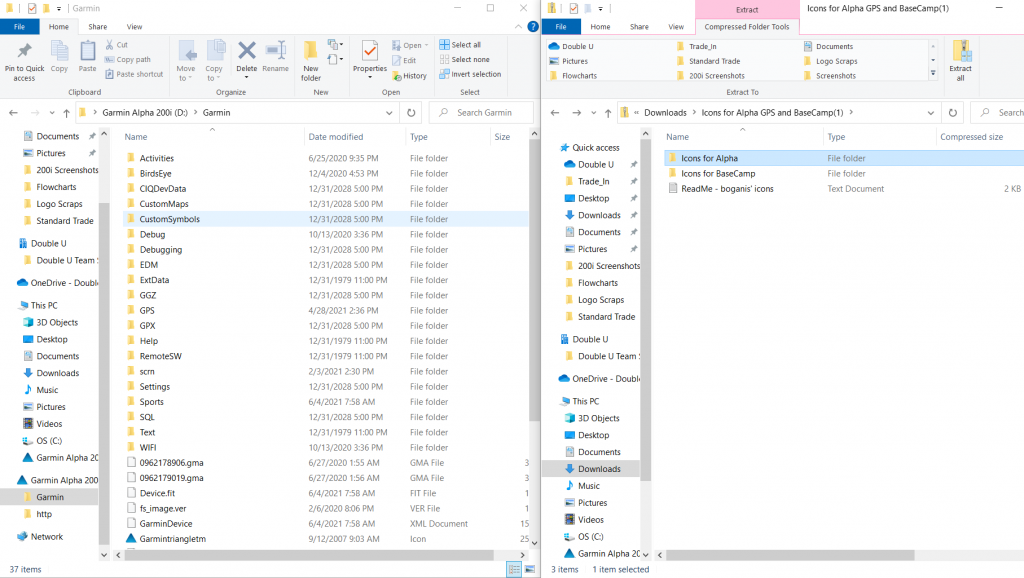Image resolution: width=1024 pixels, height=578 pixels.
Task: Click the Extract all button
Action: pyautogui.click(x=961, y=60)
